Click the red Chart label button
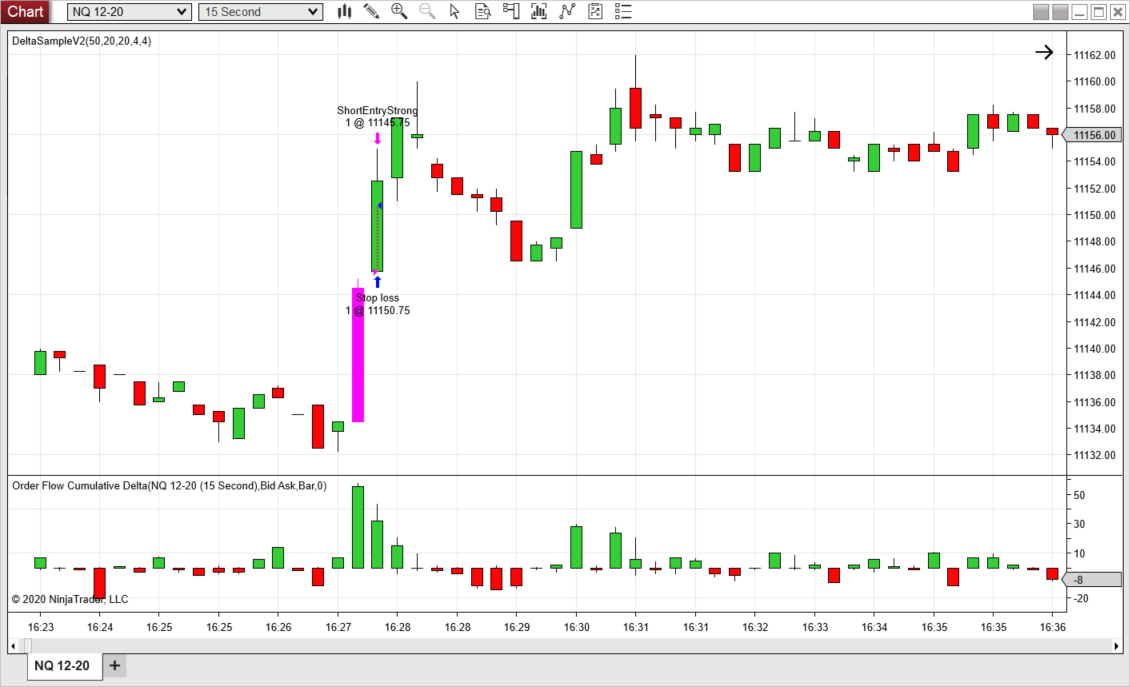The height and width of the screenshot is (687, 1130). click(x=25, y=12)
